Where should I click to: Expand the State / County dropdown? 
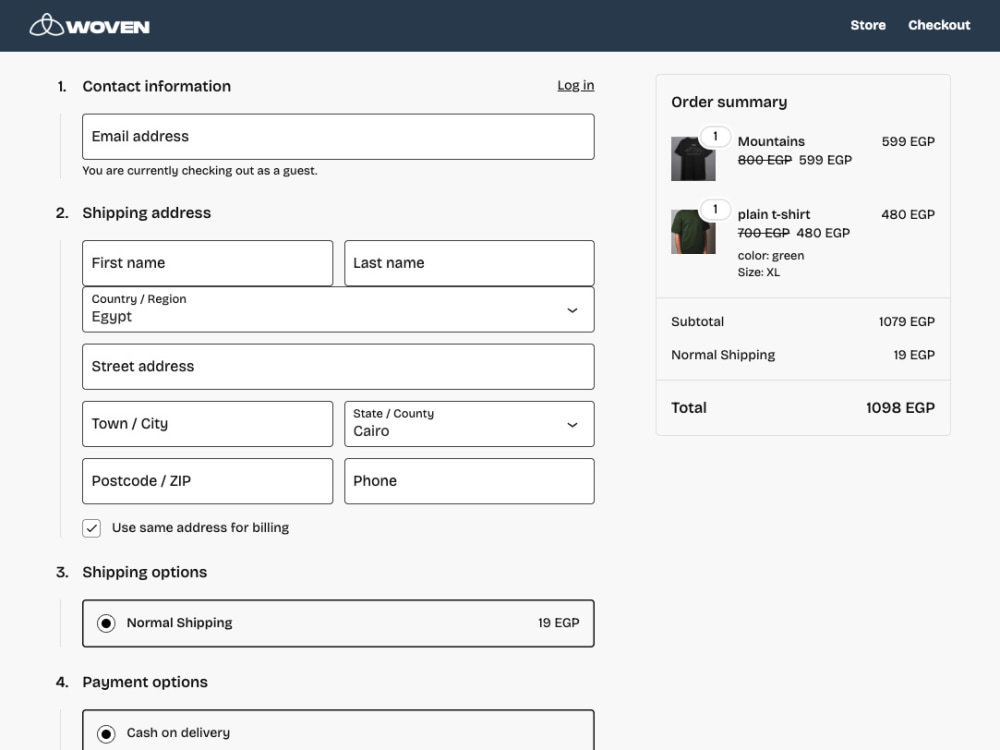pyautogui.click(x=469, y=424)
